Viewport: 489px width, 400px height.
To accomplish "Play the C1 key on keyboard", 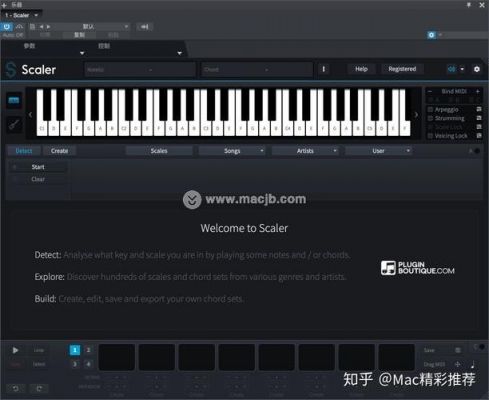I will pyautogui.click(x=42, y=128).
